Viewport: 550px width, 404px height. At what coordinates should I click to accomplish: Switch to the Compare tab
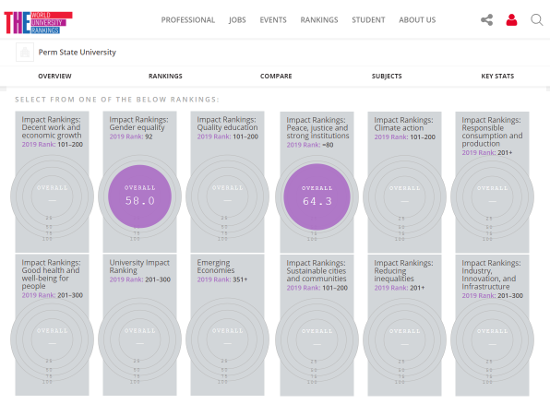(x=276, y=76)
